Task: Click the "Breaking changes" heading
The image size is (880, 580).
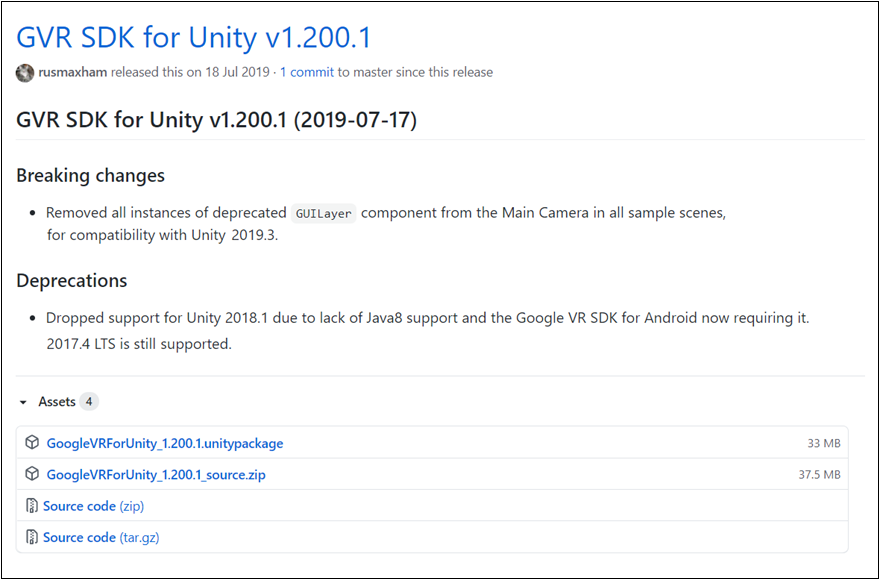Action: coord(90,175)
